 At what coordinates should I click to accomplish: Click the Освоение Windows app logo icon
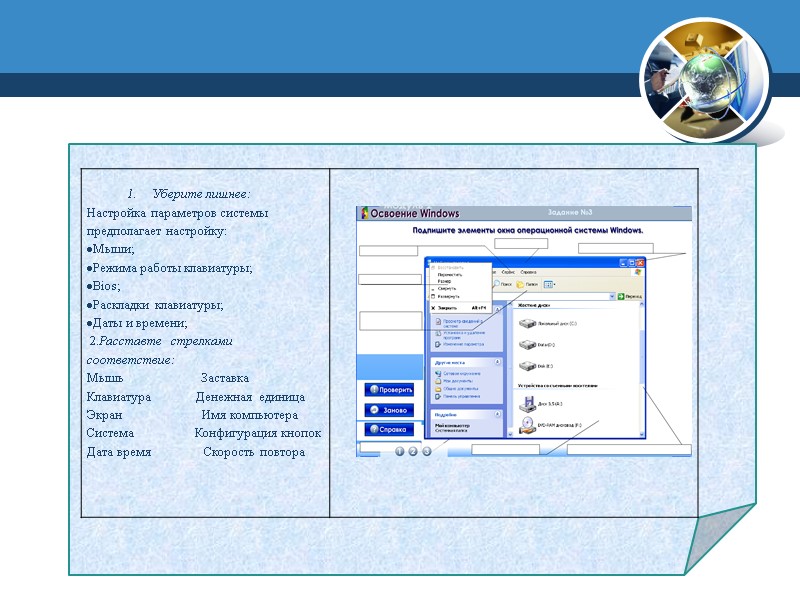click(x=364, y=213)
